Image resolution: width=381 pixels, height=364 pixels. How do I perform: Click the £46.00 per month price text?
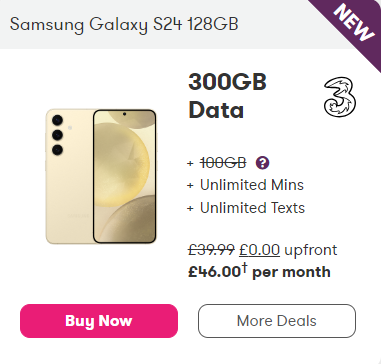point(259,272)
